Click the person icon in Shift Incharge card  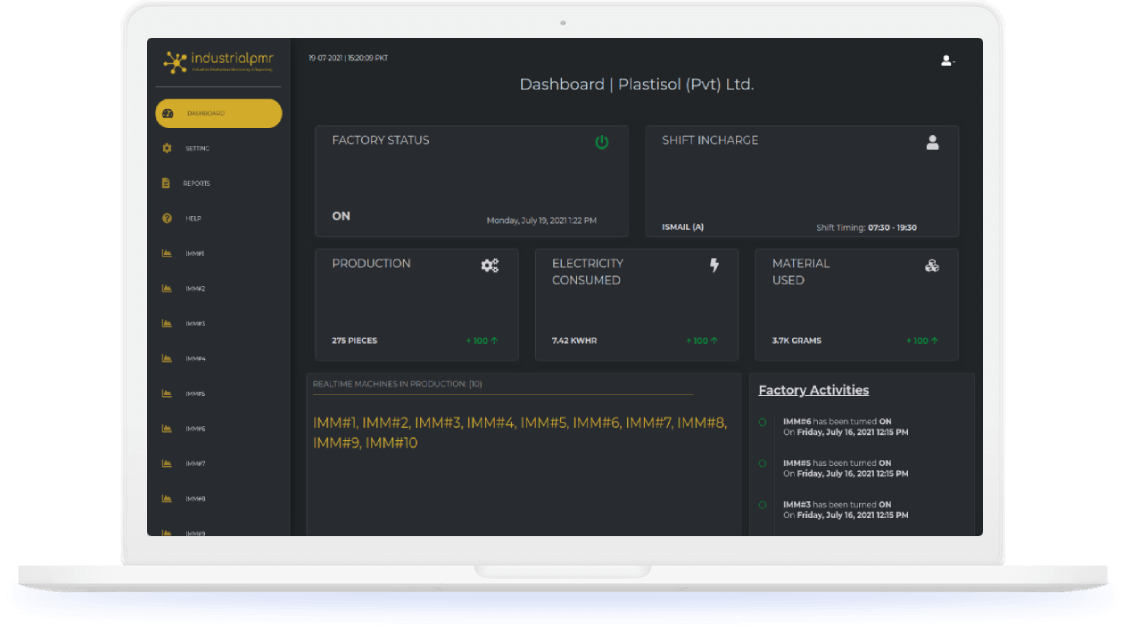[x=932, y=143]
